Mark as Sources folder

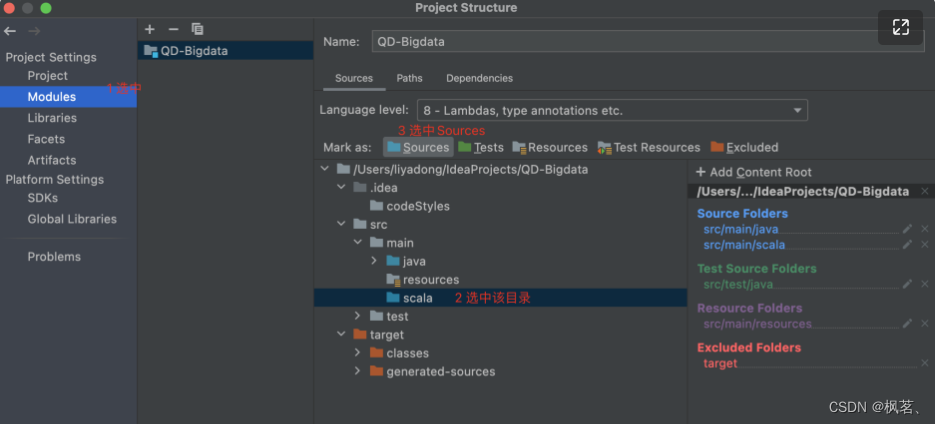(x=418, y=147)
